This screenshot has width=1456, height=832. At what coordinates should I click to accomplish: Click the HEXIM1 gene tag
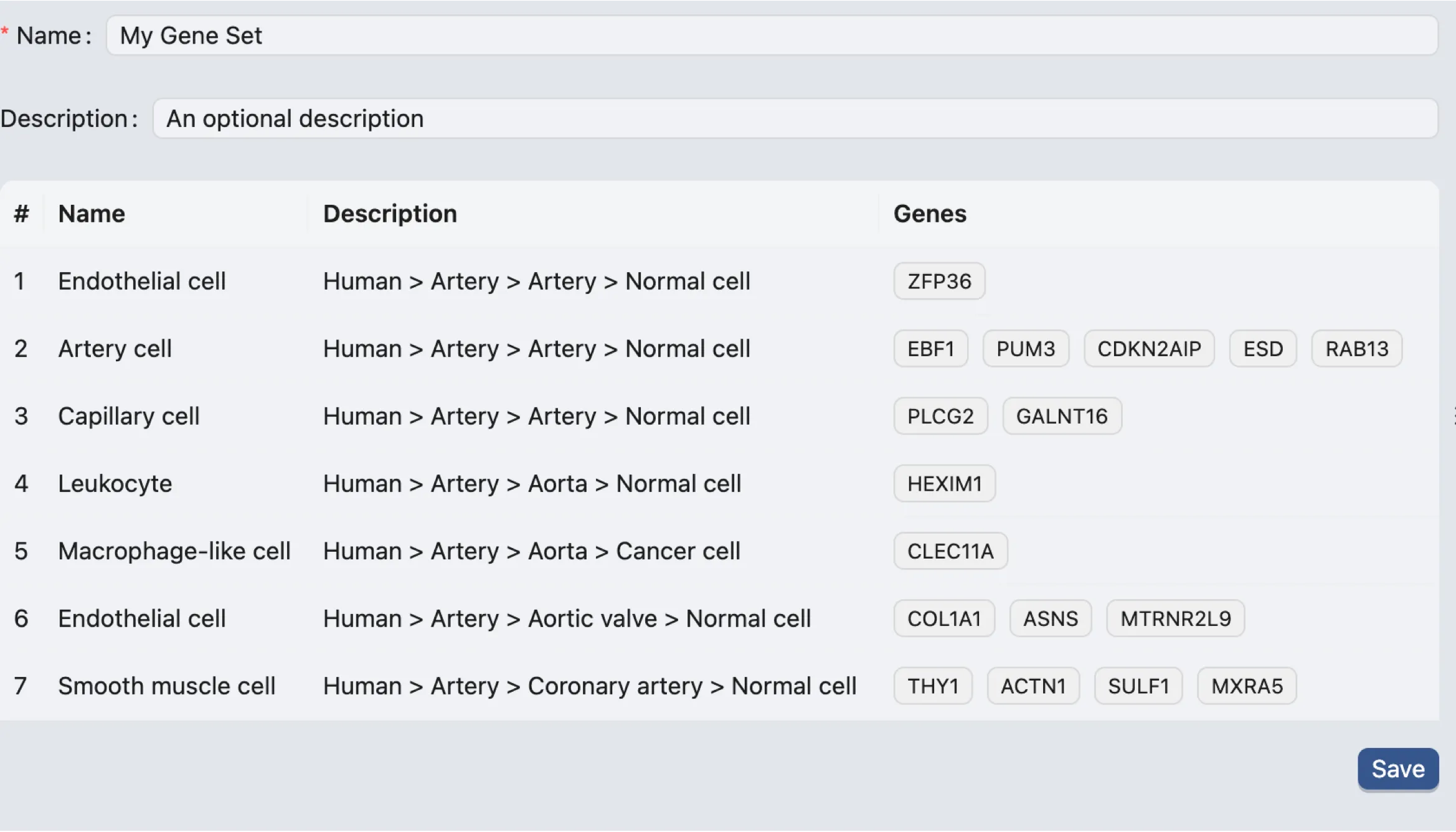point(944,484)
